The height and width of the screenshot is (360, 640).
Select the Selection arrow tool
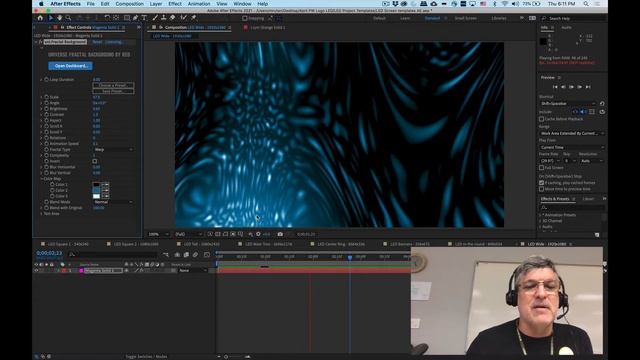point(51,18)
